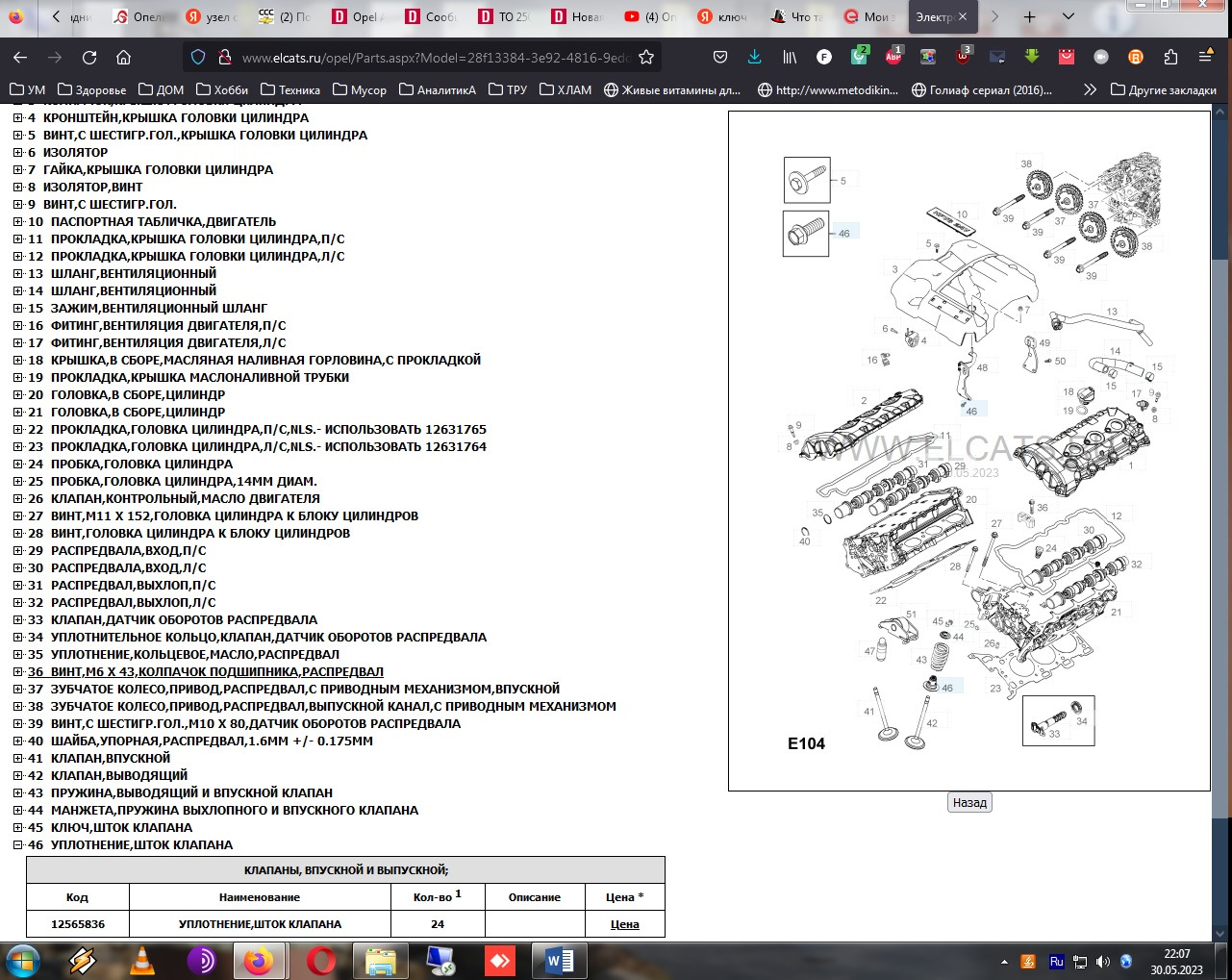
Task: Select 36 ВИНТ,М6 Х 43,КОЛПАЧОК ПОДШИПНИКА link
Action: click(206, 671)
